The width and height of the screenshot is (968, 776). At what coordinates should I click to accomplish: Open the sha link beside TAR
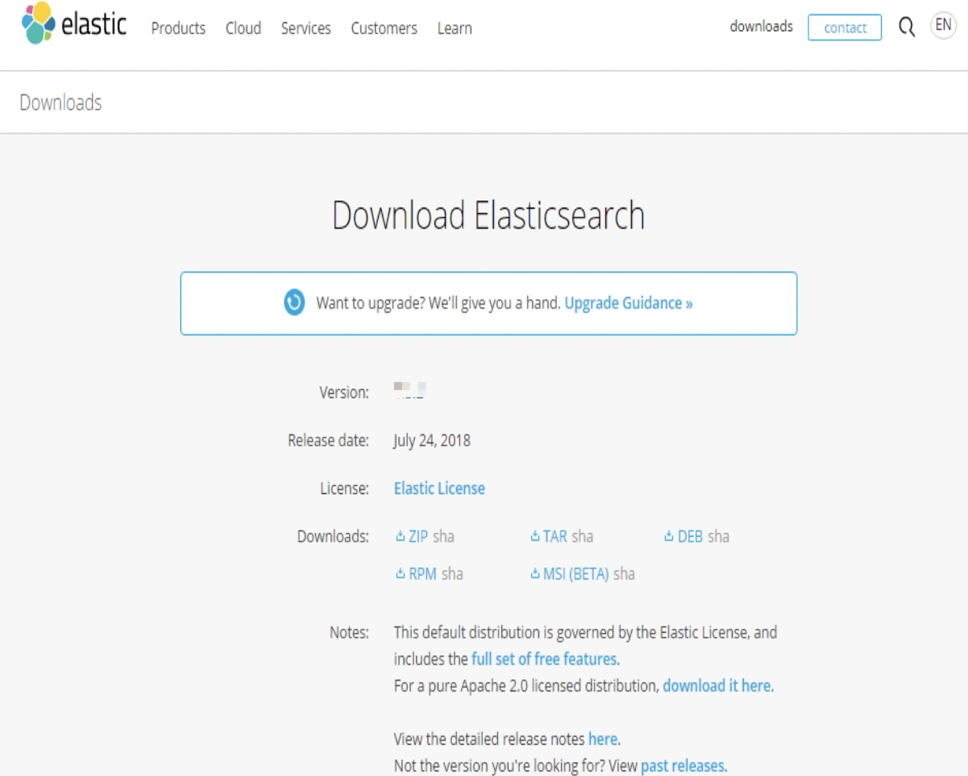[582, 536]
